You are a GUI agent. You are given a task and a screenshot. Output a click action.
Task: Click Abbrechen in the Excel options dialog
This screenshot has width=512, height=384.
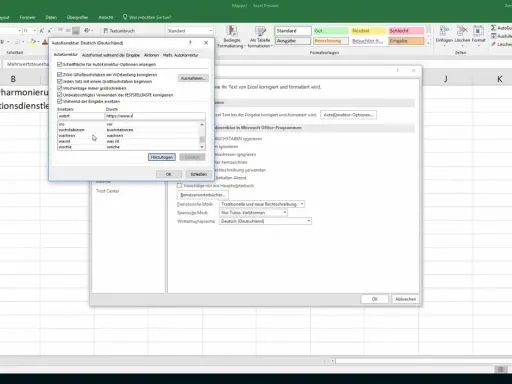[x=405, y=299]
